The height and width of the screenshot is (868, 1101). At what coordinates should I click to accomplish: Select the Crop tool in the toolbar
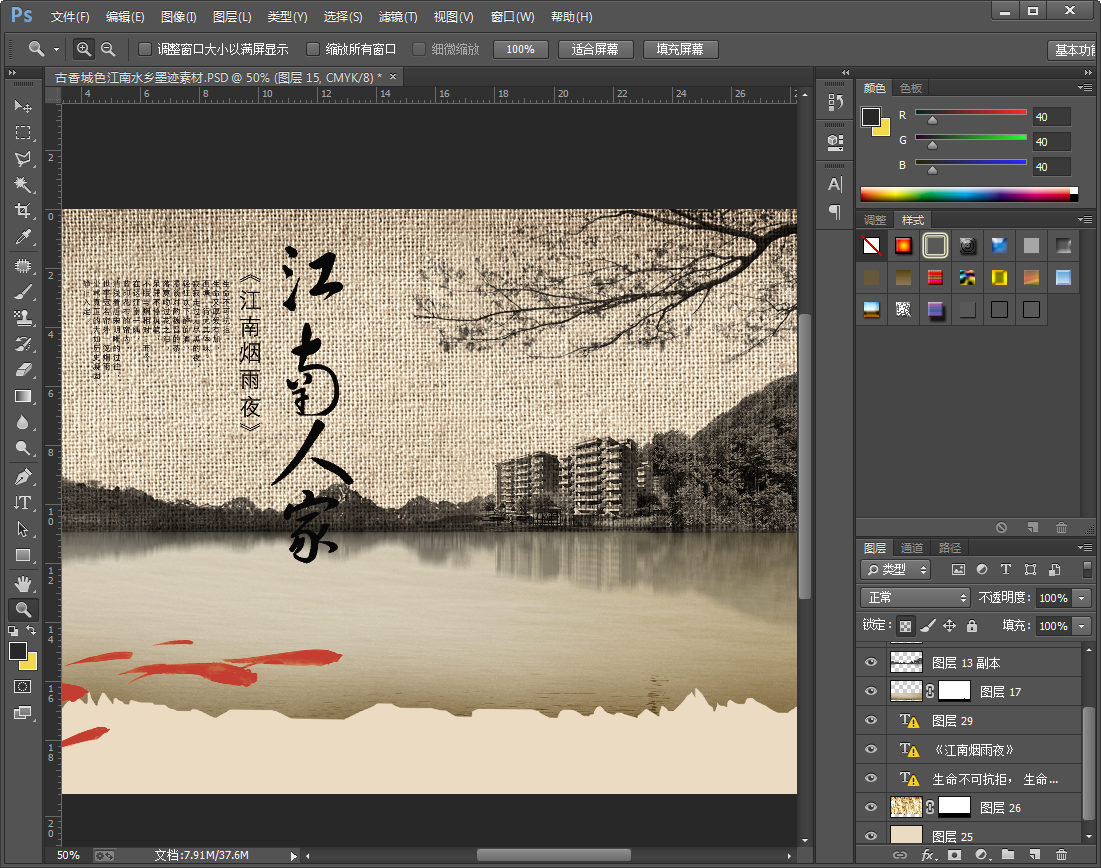click(22, 211)
